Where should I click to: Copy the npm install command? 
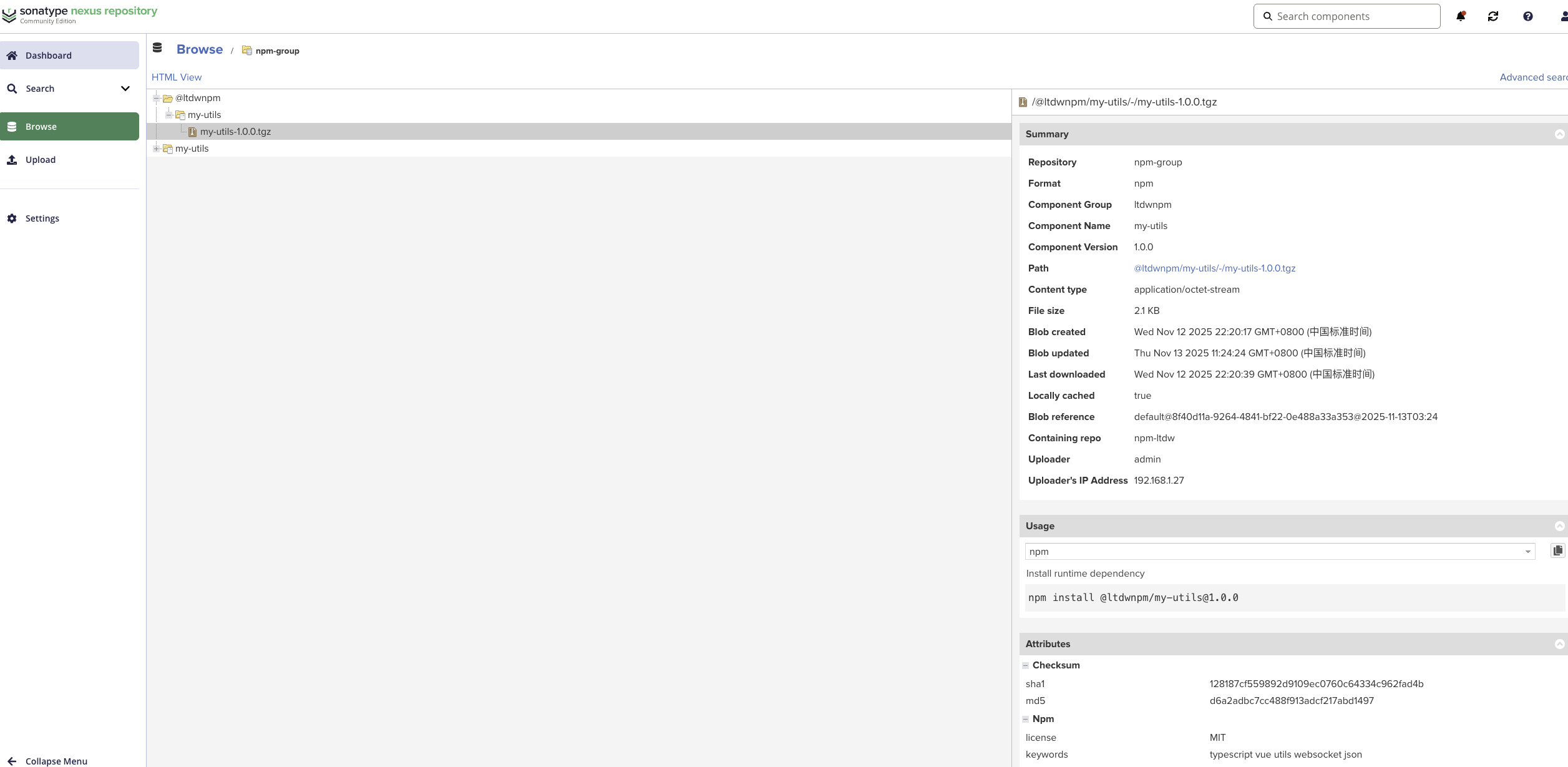pyautogui.click(x=1557, y=550)
